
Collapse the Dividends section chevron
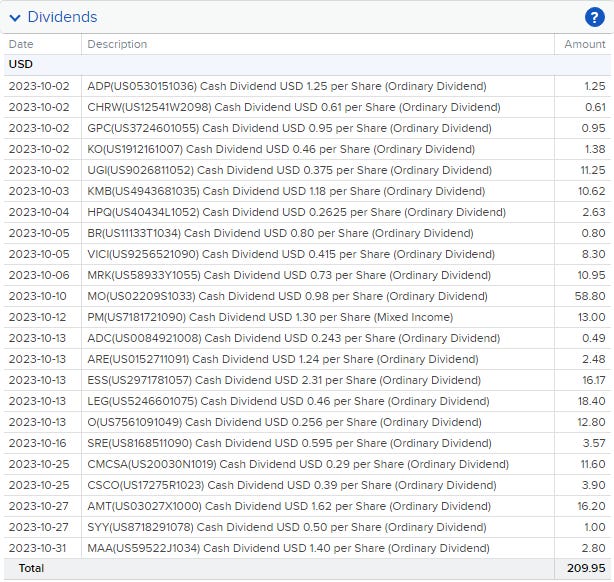tap(15, 18)
